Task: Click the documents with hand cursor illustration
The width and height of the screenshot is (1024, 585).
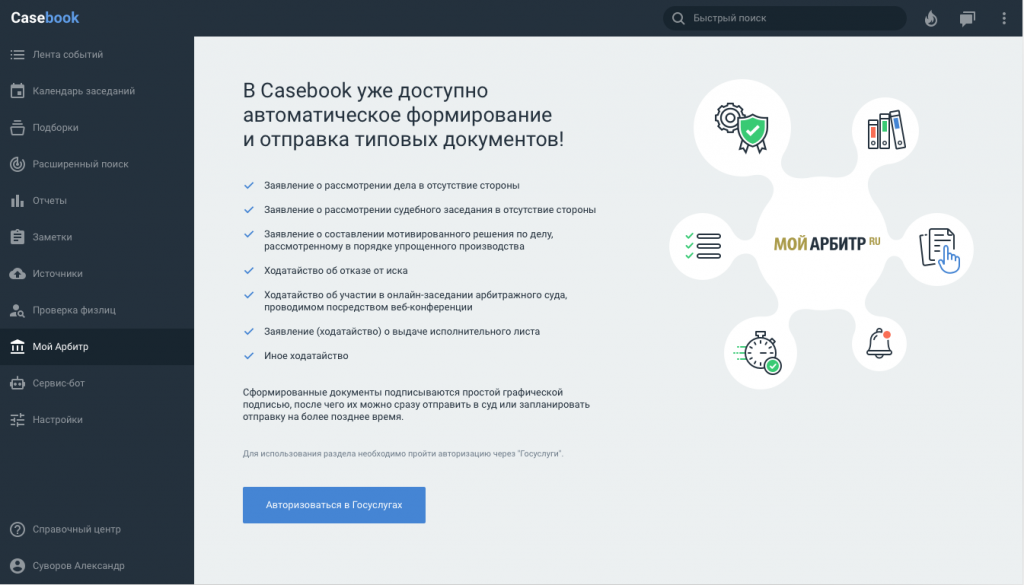Action: (x=940, y=250)
